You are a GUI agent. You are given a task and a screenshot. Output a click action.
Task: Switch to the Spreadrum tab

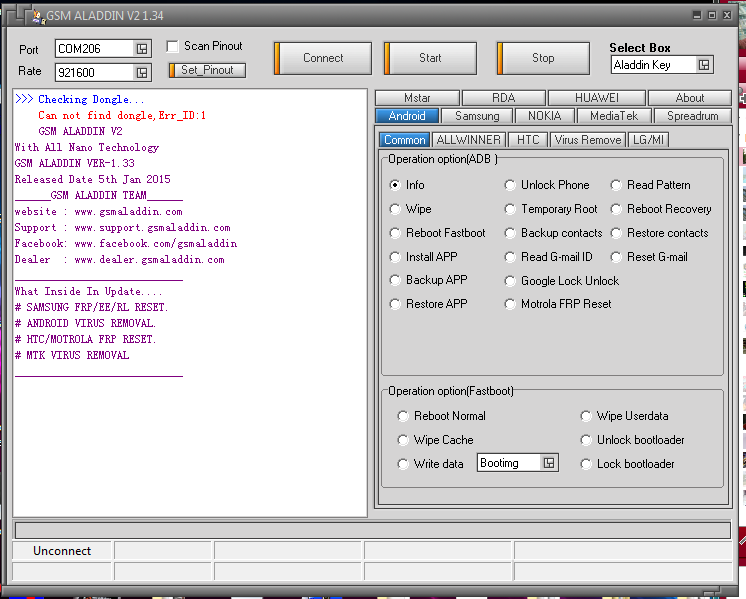pyautogui.click(x=692, y=116)
